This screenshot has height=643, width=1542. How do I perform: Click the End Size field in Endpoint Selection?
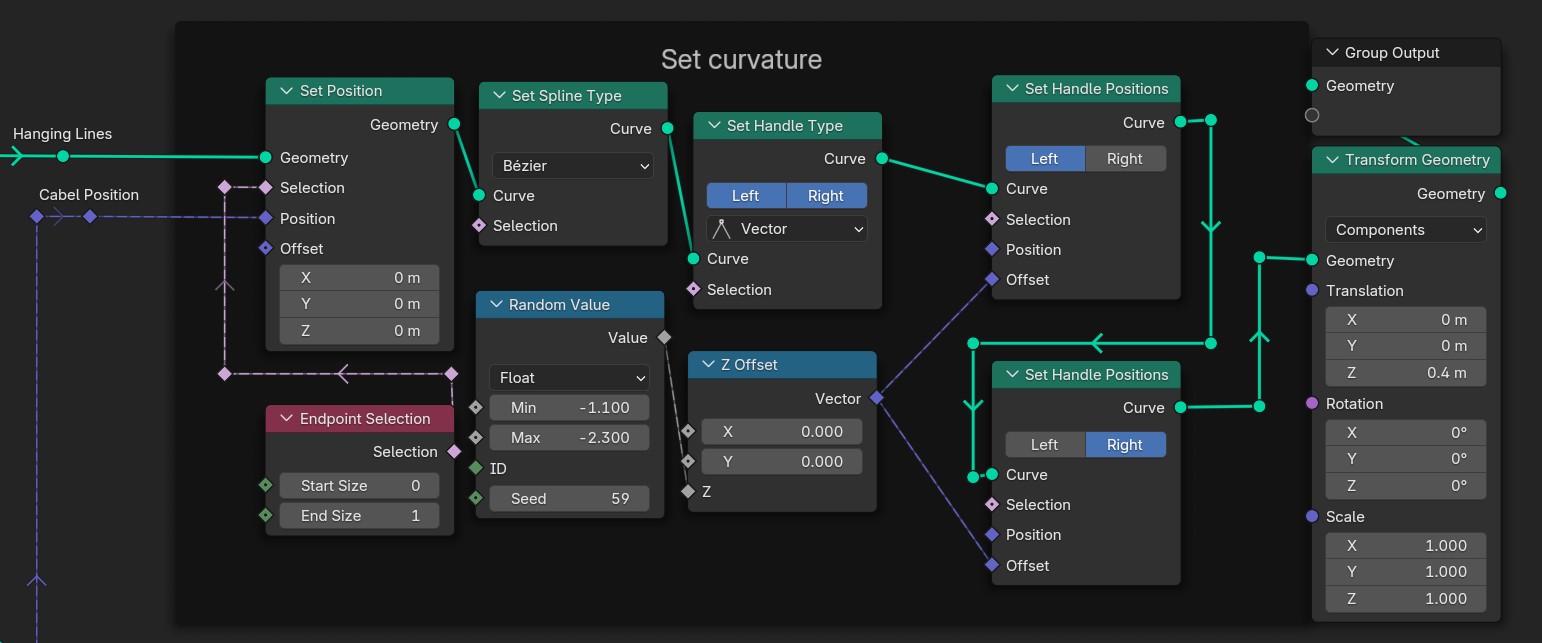pyautogui.click(x=359, y=516)
